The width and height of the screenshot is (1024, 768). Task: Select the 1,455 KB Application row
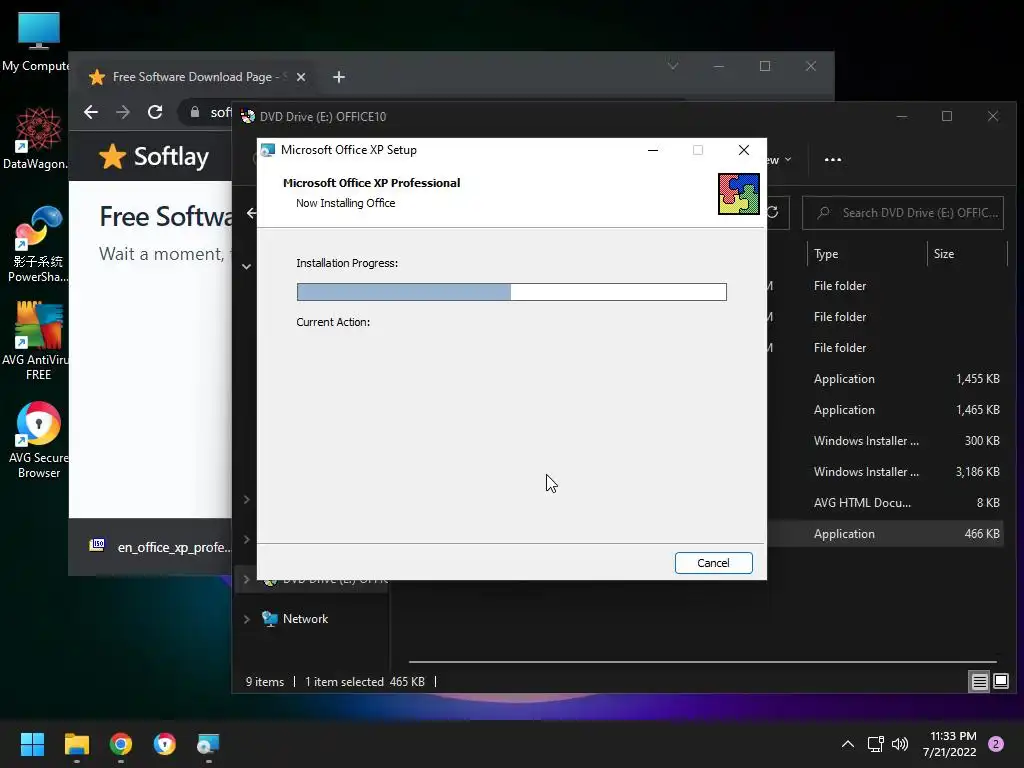click(x=885, y=379)
